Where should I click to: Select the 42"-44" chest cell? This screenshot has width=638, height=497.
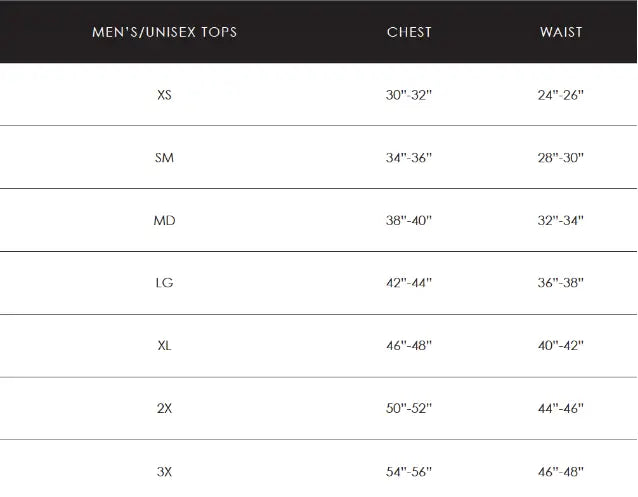click(x=409, y=283)
